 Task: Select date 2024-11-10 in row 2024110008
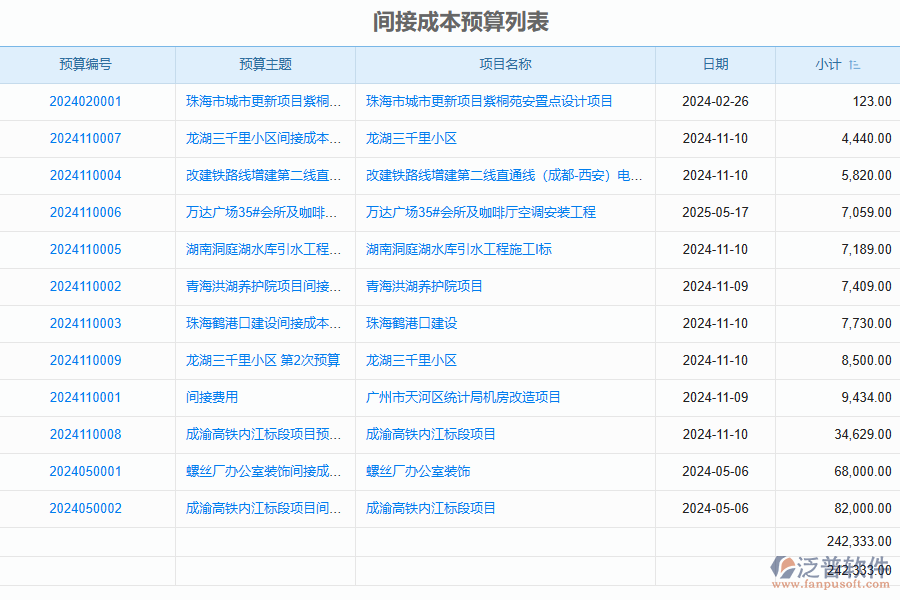coord(715,435)
